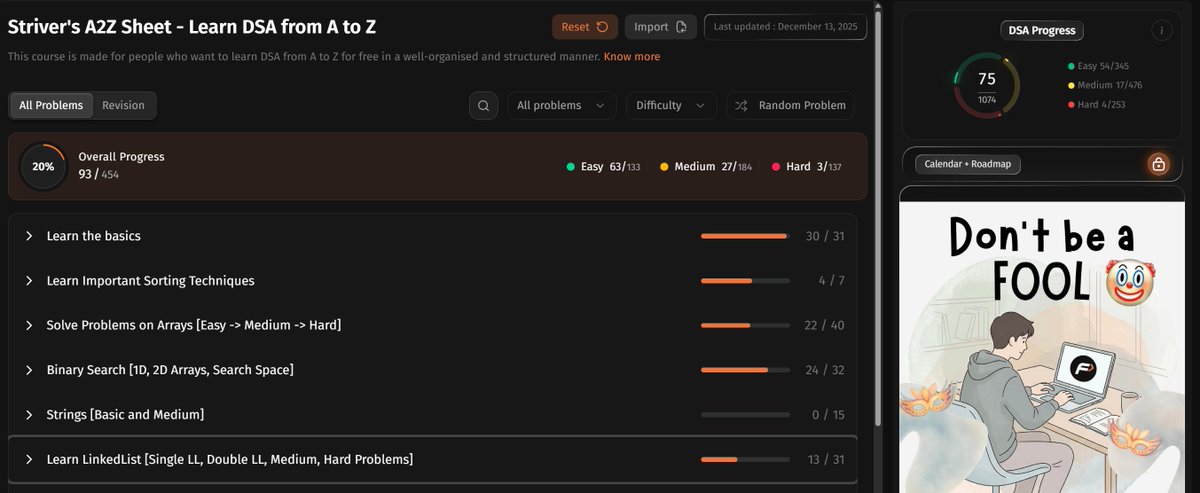
Task: Click the orange lock icon beside Calendar + Roadmap
Action: (x=1158, y=164)
